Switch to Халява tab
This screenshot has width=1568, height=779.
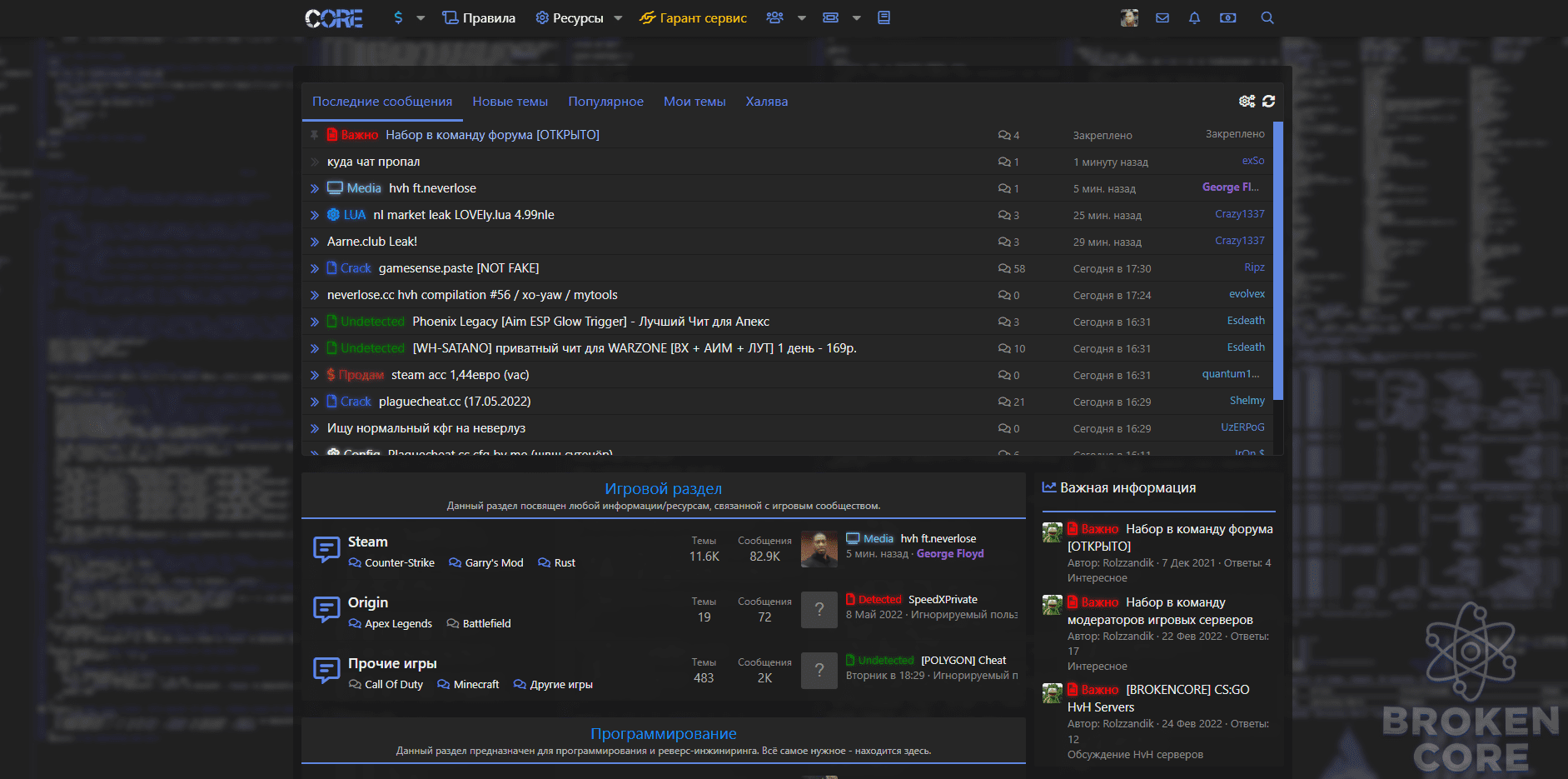[x=767, y=102]
